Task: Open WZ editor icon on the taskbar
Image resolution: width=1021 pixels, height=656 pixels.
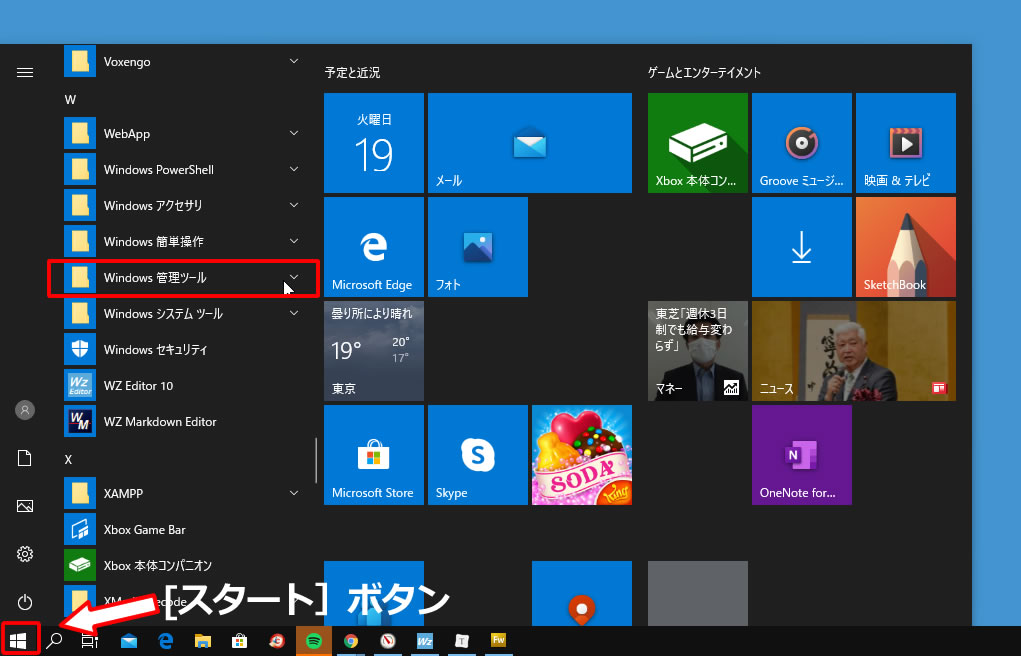Action: (425, 641)
